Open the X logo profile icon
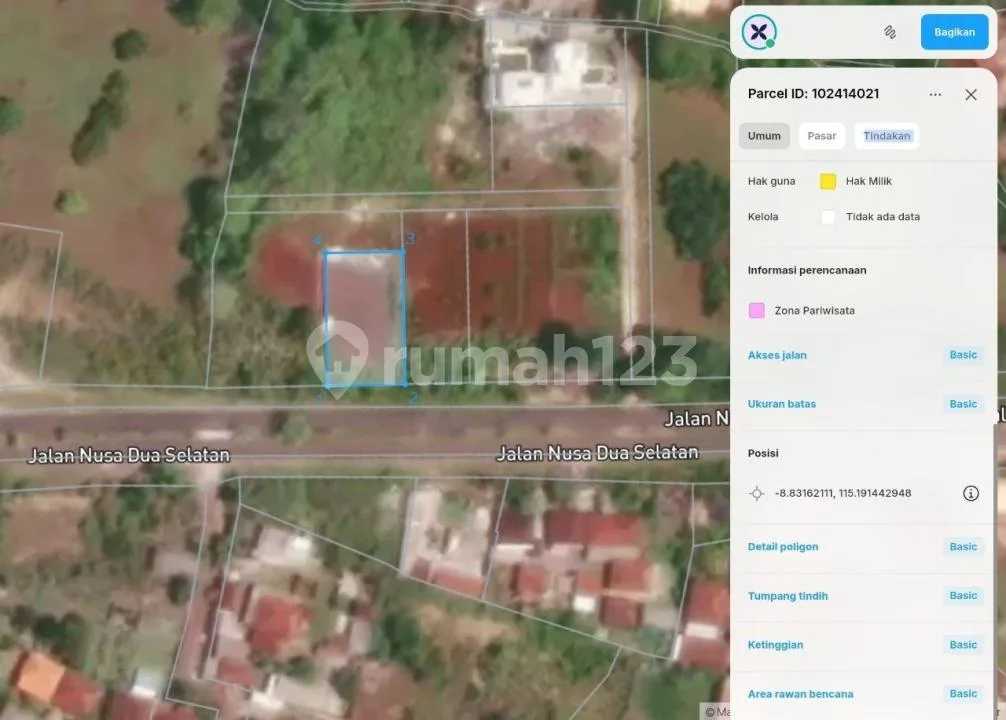 [x=759, y=31]
